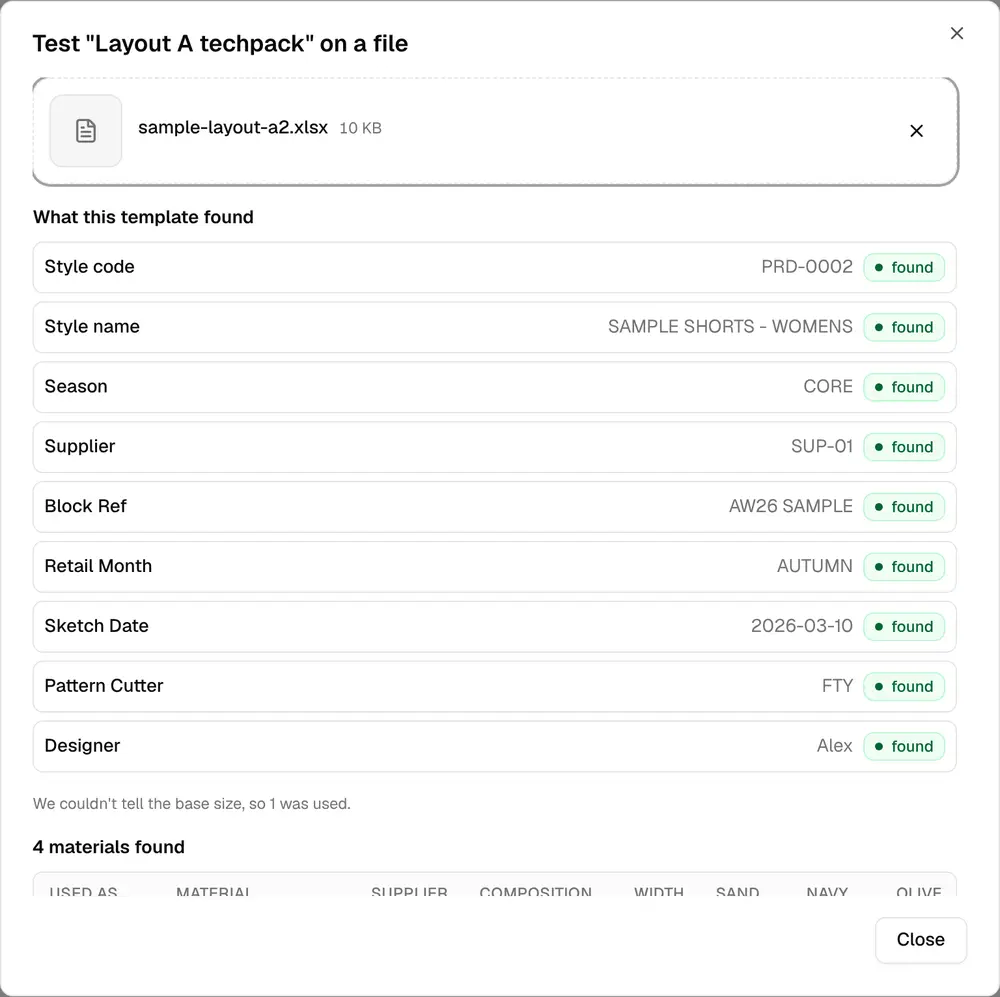Screen dimensions: 1000x997
Task: Select the AW26 SAMPLE value
Action: pos(791,506)
